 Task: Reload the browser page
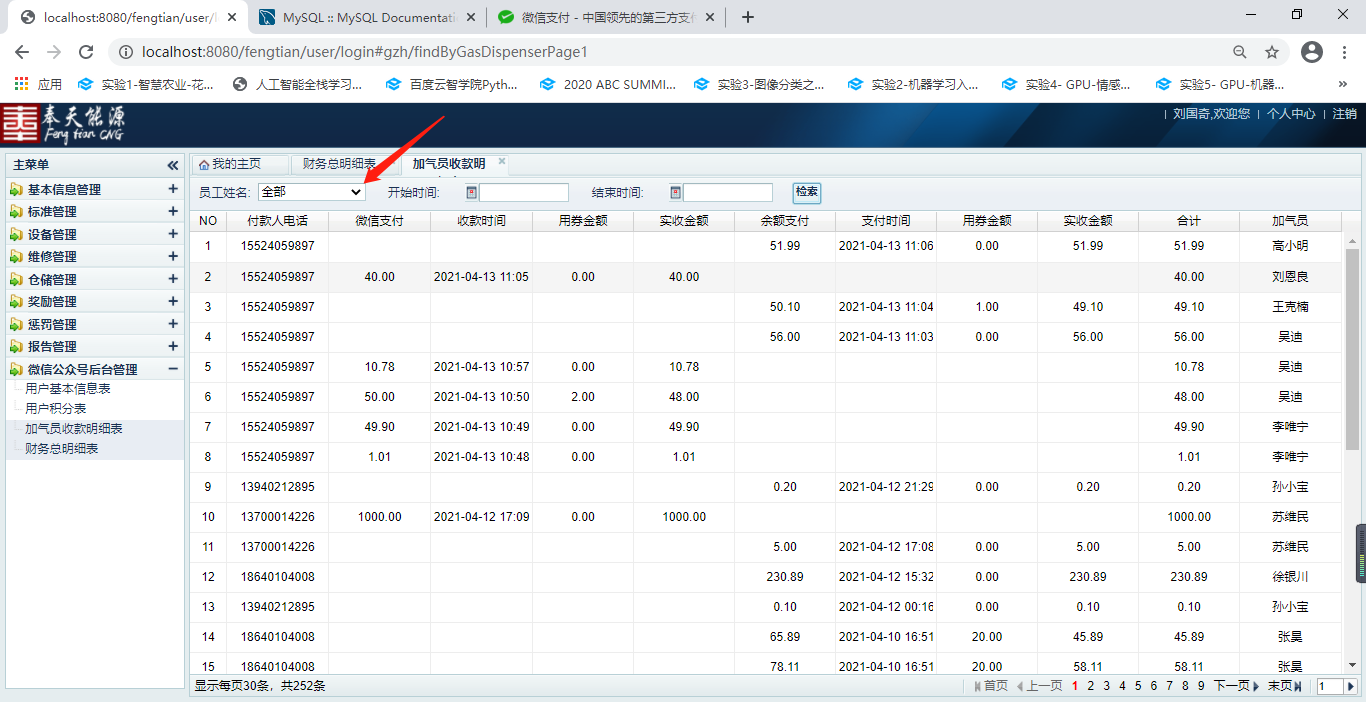(x=86, y=52)
